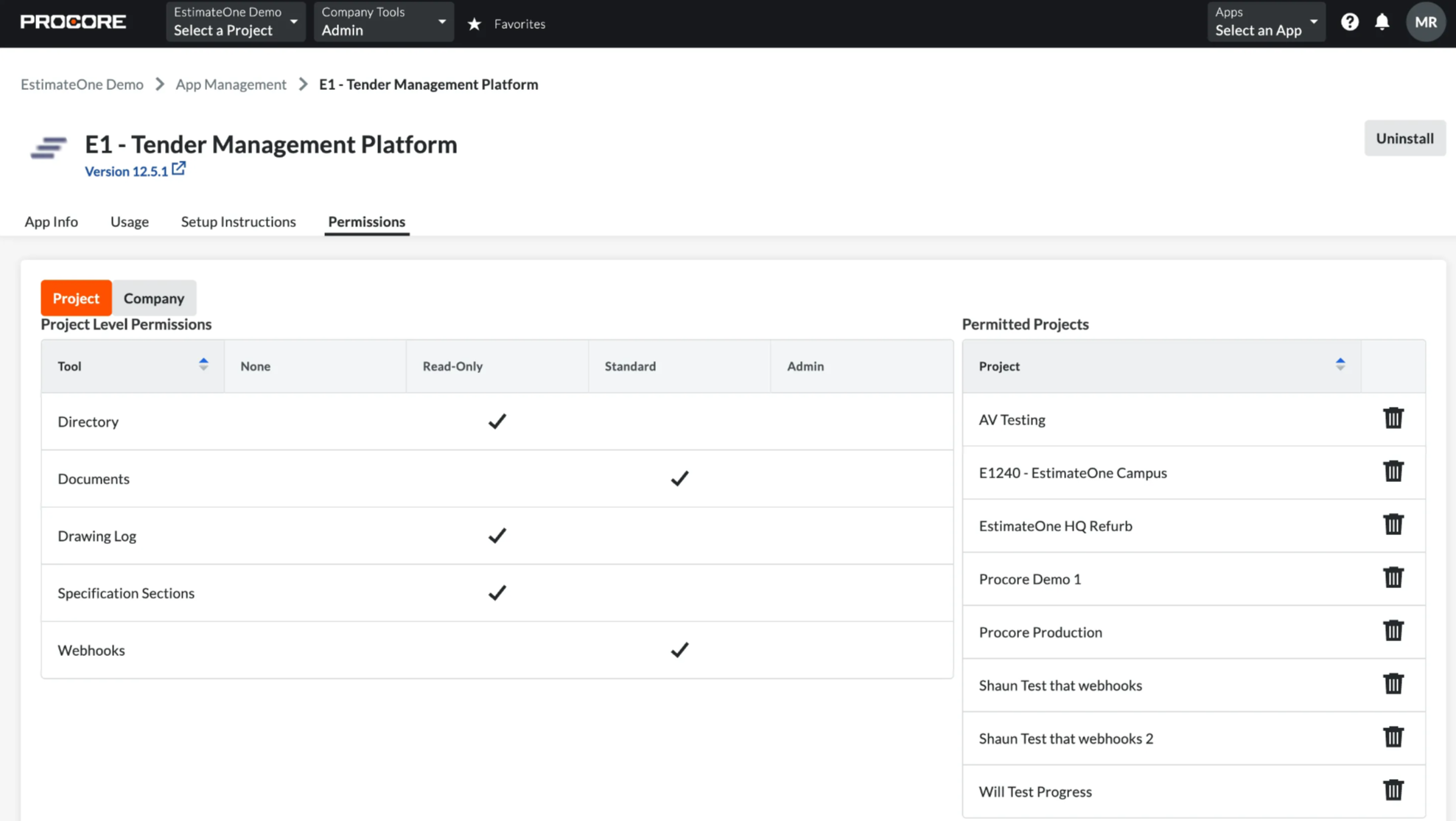Click the Directory Read-Only checkmark
This screenshot has width=1456, height=821.
[x=497, y=422]
